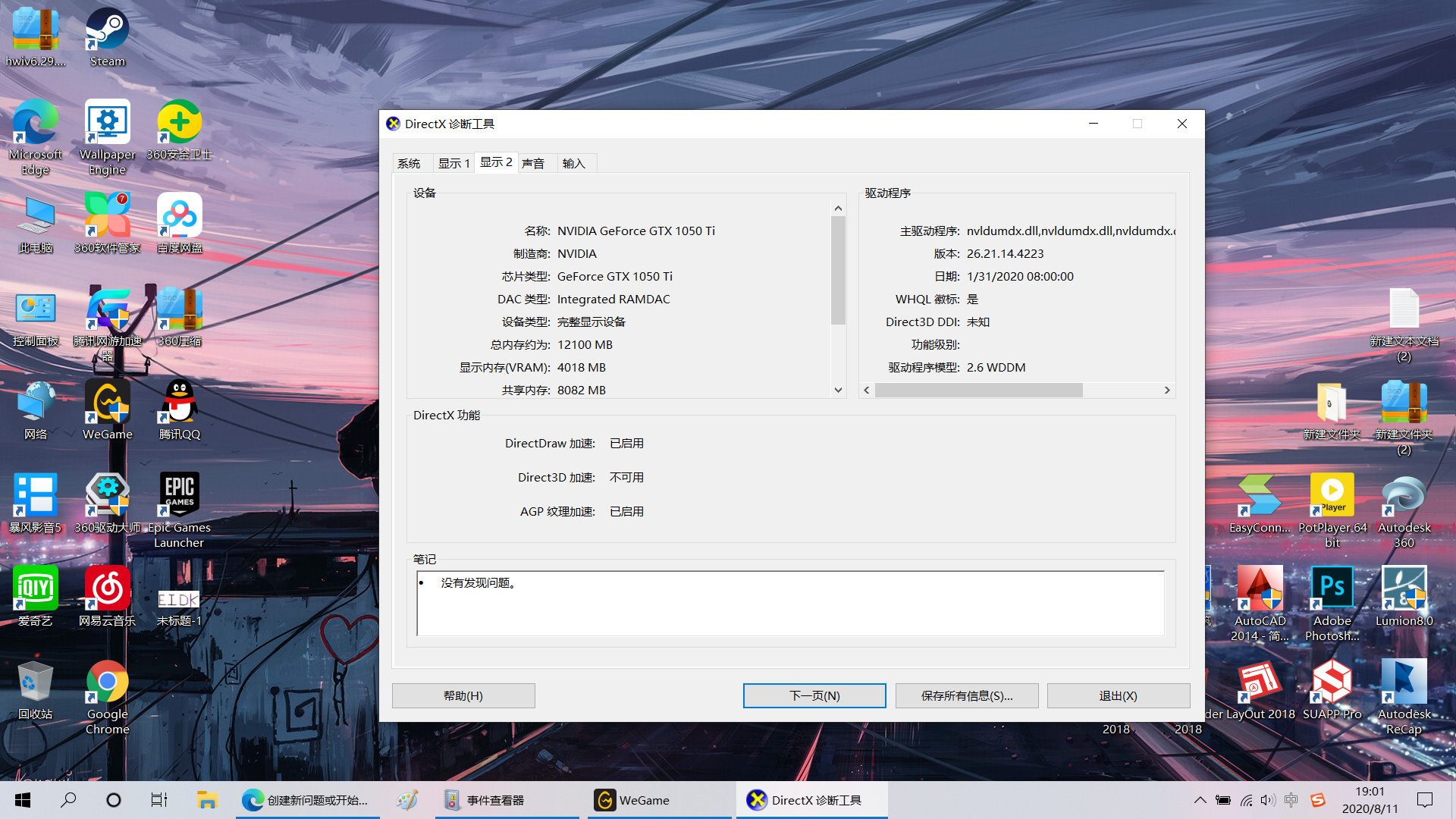Switch to 事件查看器 taskbar window
Image resolution: width=1456 pixels, height=819 pixels.
tap(507, 800)
